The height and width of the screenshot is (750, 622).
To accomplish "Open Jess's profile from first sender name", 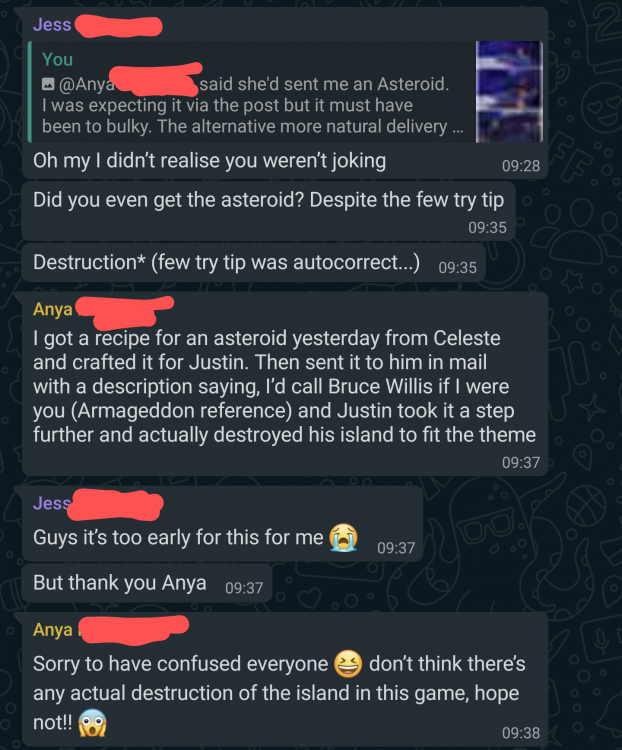I will pyautogui.click(x=52, y=24).
